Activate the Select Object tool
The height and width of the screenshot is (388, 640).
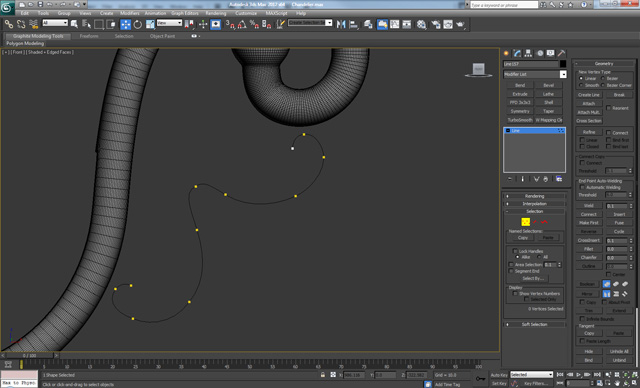74,24
